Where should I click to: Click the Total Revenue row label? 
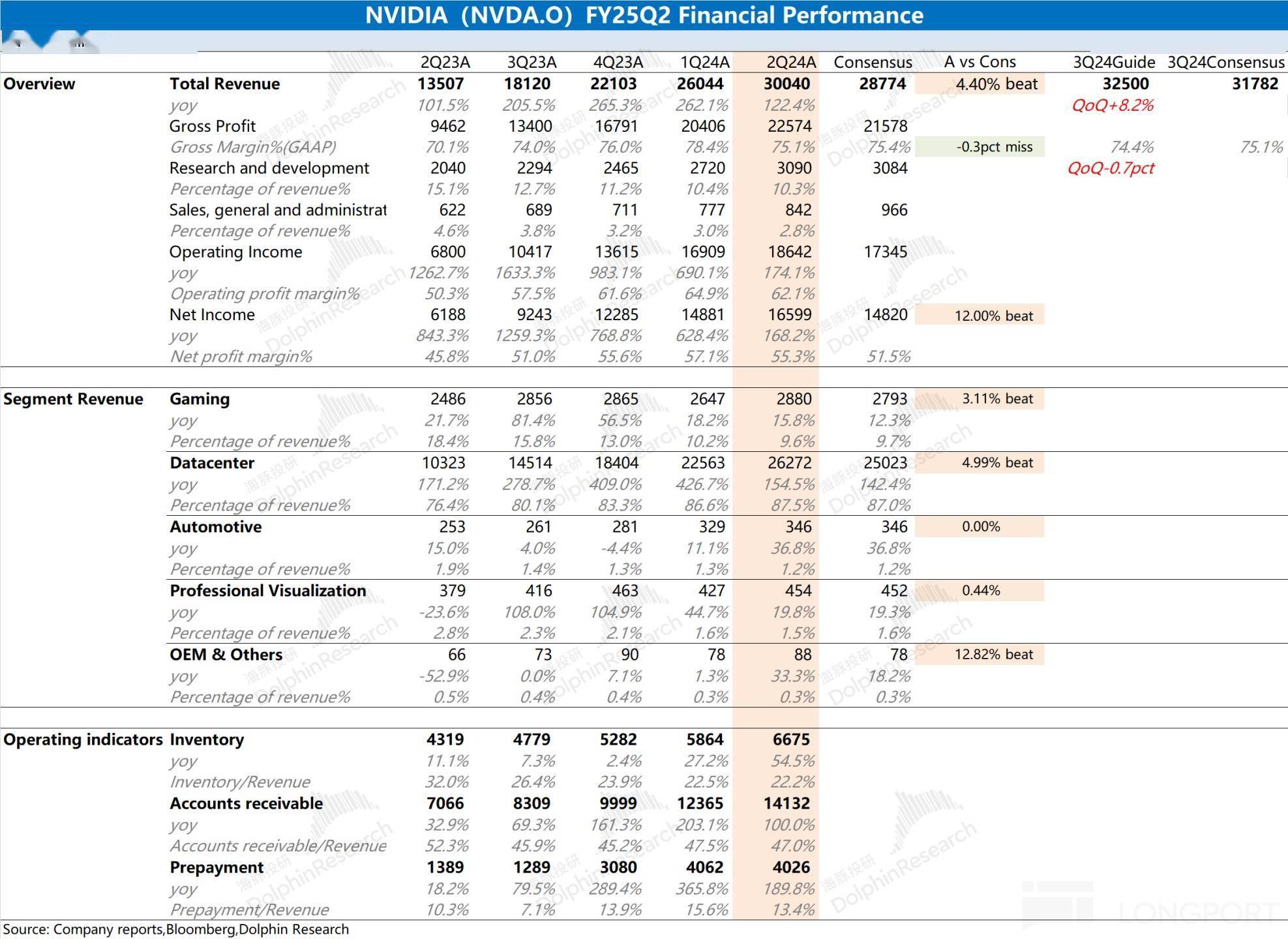224,83
